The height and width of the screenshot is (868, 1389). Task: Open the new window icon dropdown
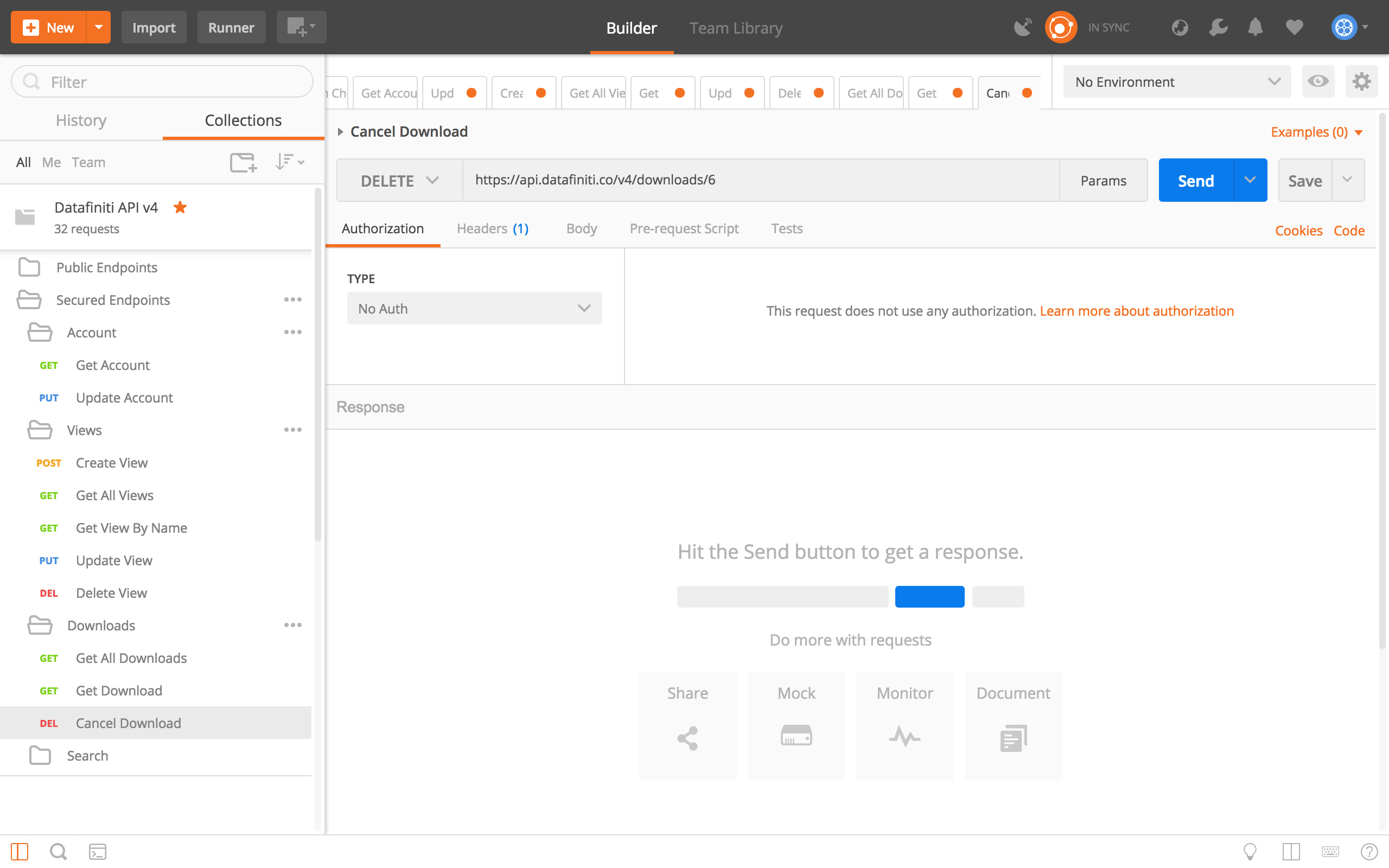click(301, 27)
